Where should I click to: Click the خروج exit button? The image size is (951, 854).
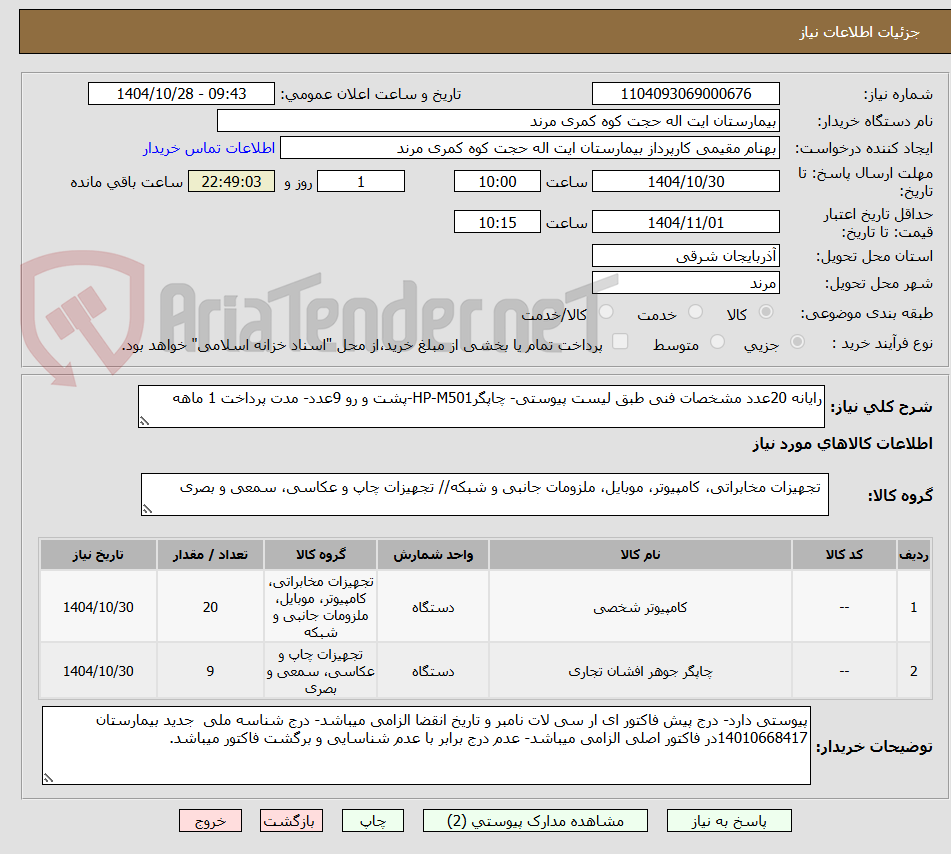[x=210, y=820]
